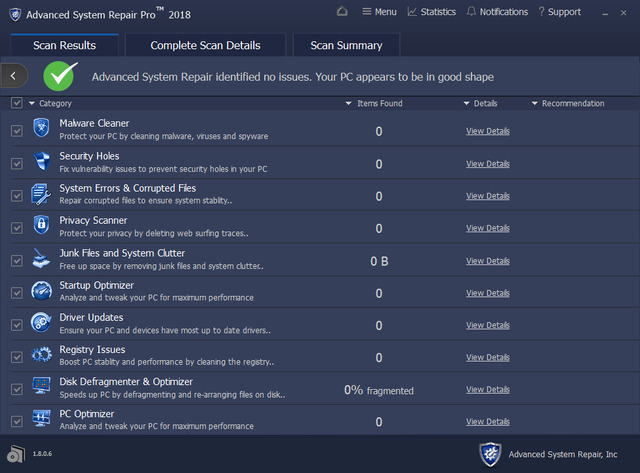The image size is (640, 473).
Task: Open View Details for Security Holes
Action: point(487,163)
